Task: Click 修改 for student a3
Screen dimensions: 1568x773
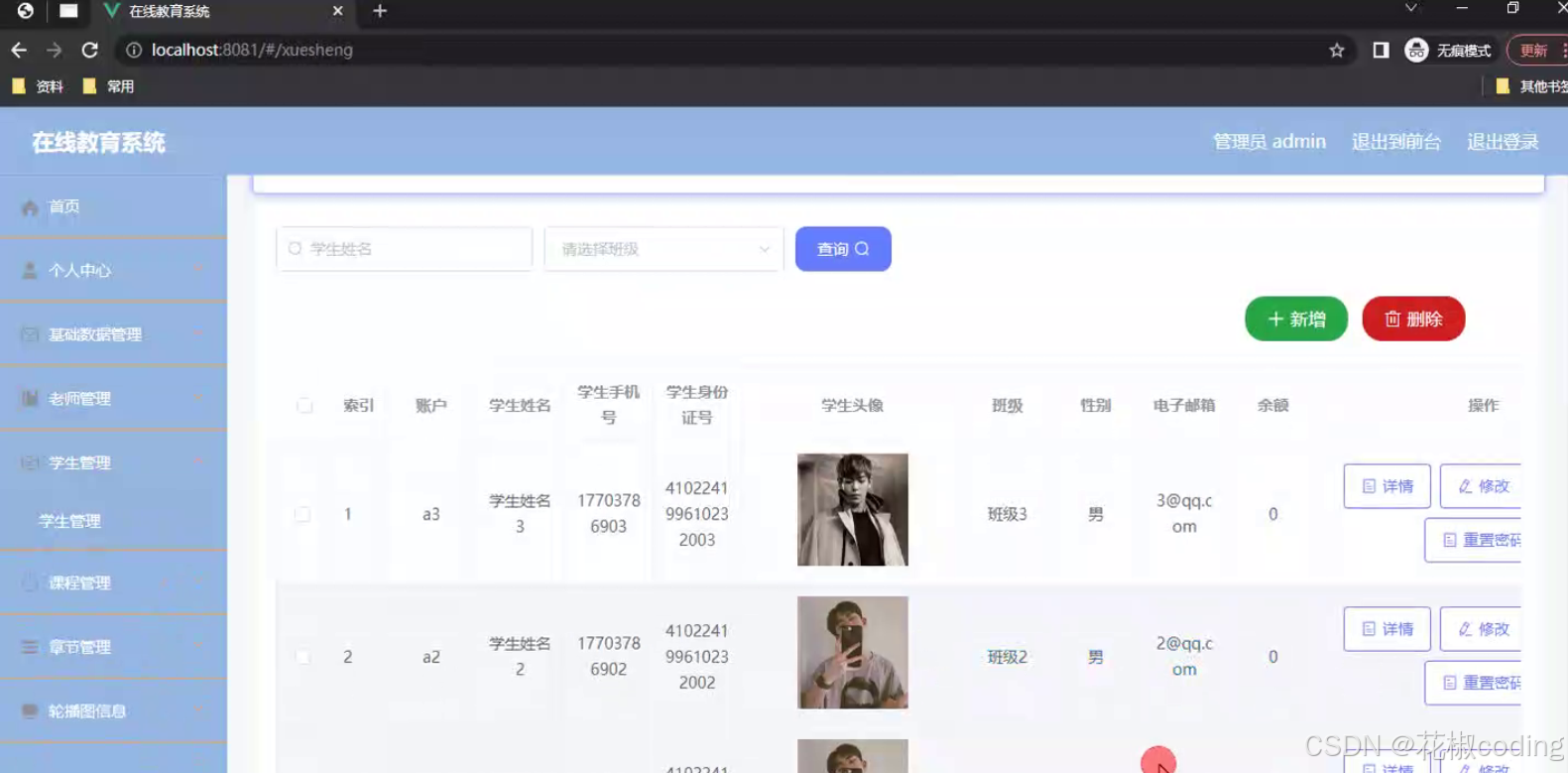Action: pyautogui.click(x=1481, y=486)
